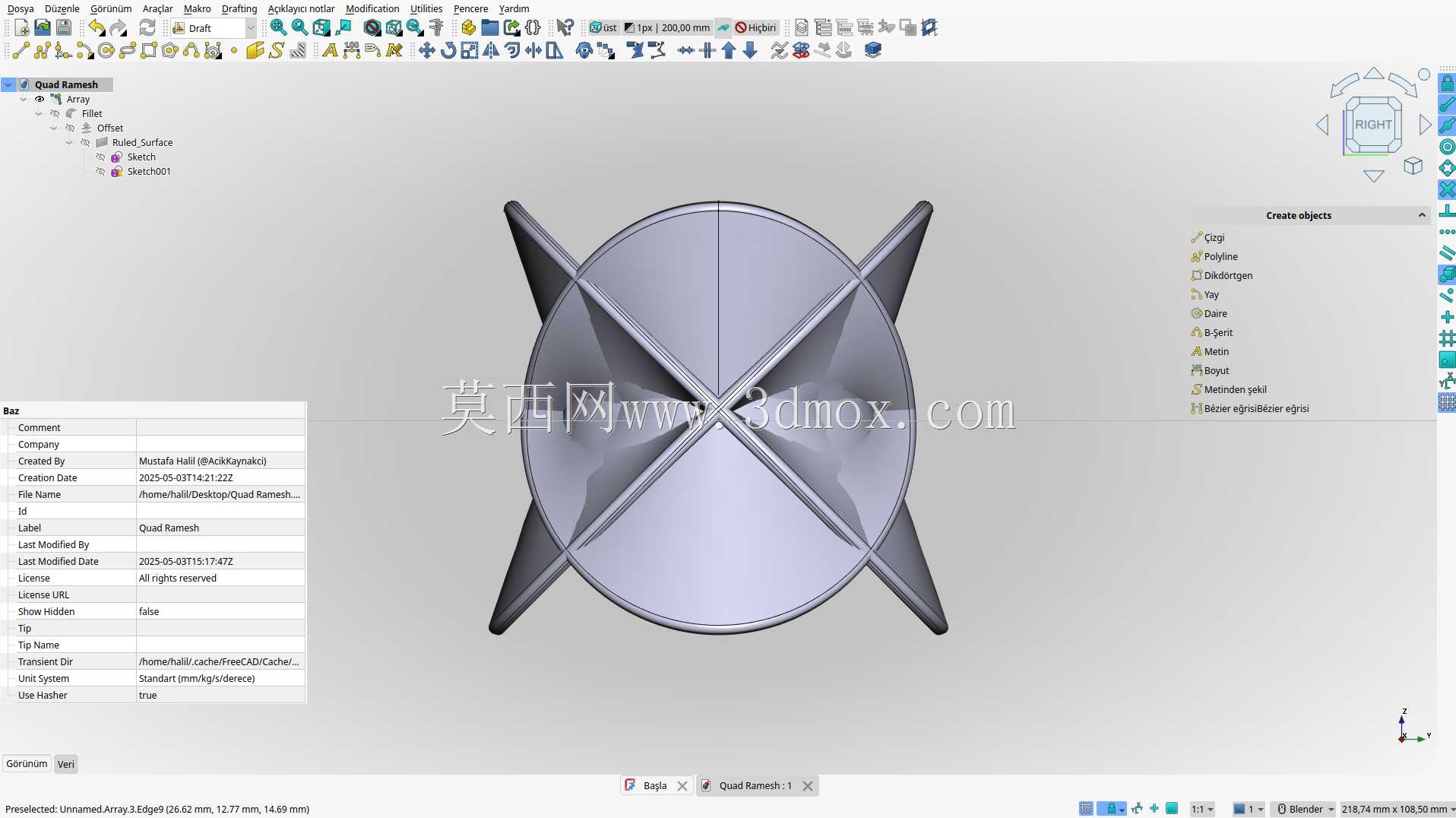Open the measure caliper tool
The height and width of the screenshot is (818, 1456).
(436, 28)
